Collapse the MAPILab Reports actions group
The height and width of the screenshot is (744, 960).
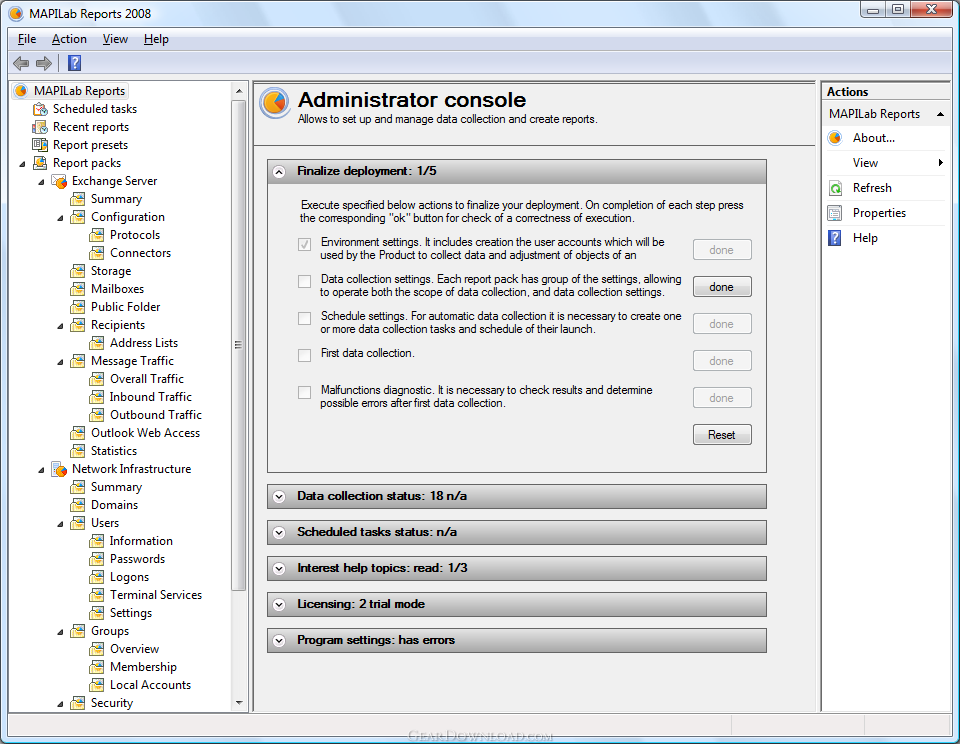tap(940, 115)
